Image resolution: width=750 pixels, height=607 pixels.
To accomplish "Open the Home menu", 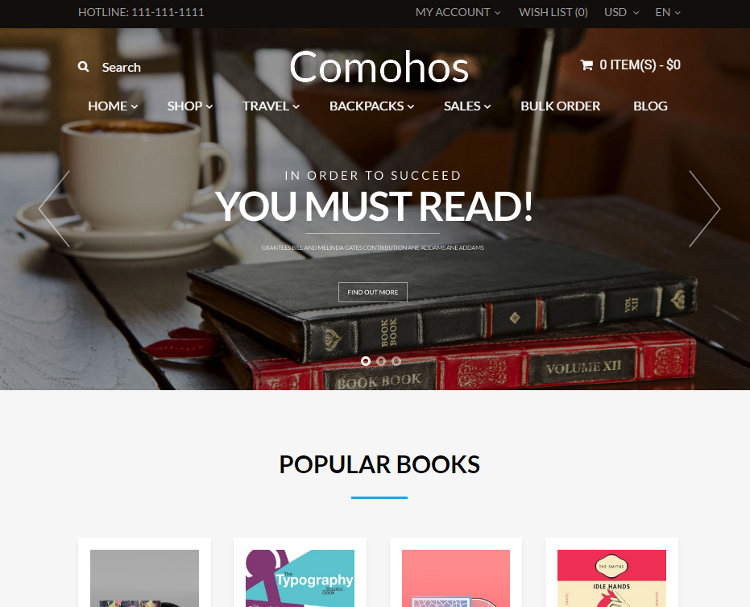I will tap(113, 106).
